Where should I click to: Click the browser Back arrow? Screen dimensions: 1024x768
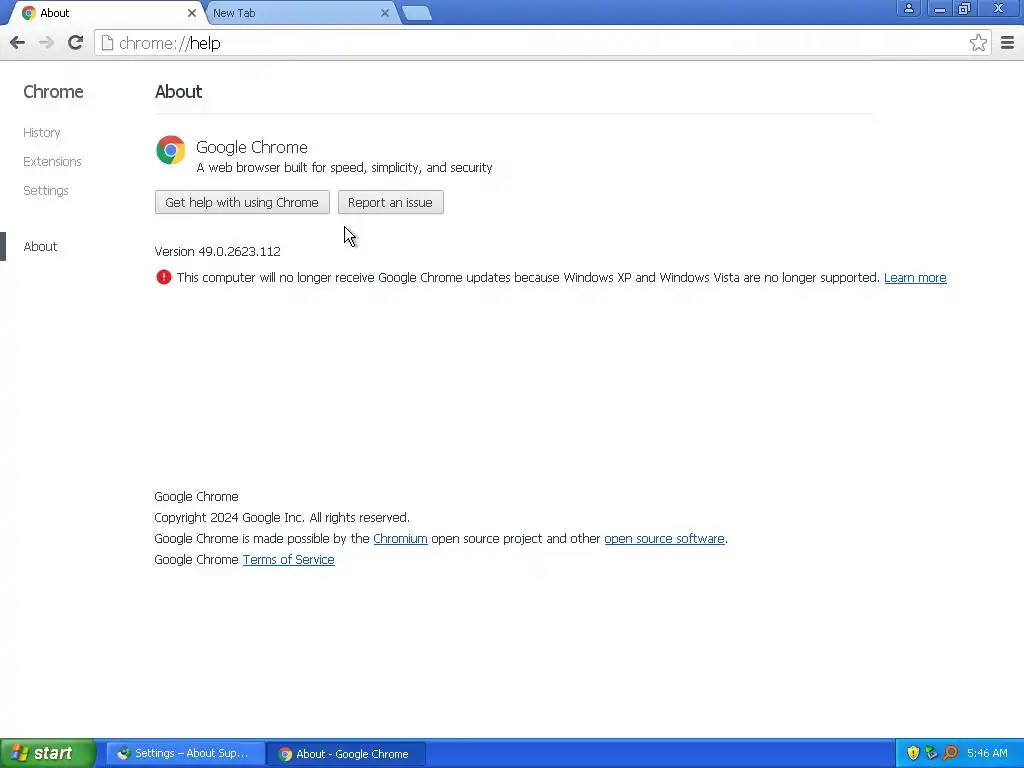[x=18, y=43]
